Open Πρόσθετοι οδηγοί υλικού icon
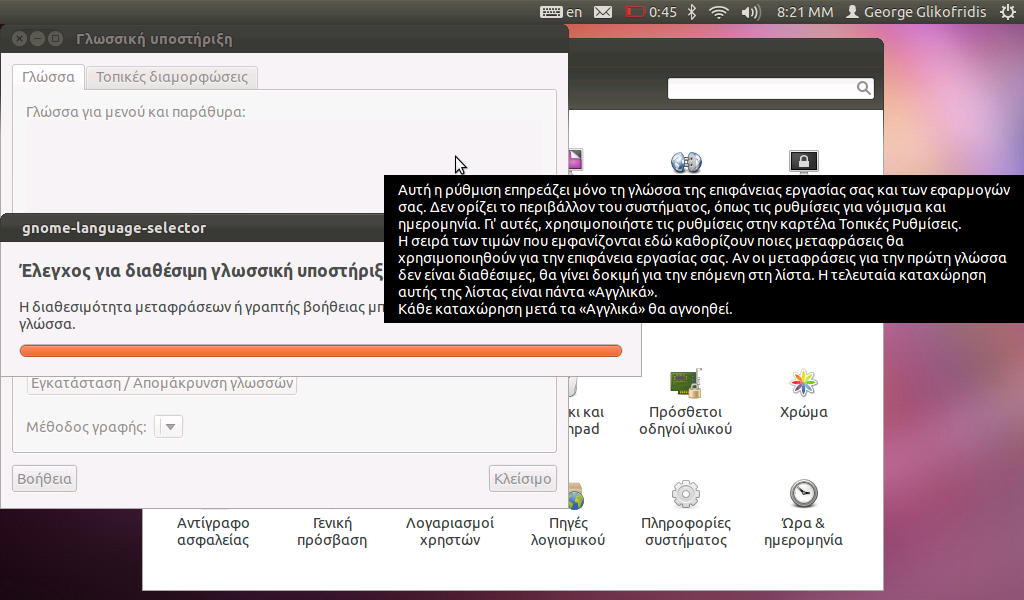The width and height of the screenshot is (1024, 600). click(x=686, y=403)
